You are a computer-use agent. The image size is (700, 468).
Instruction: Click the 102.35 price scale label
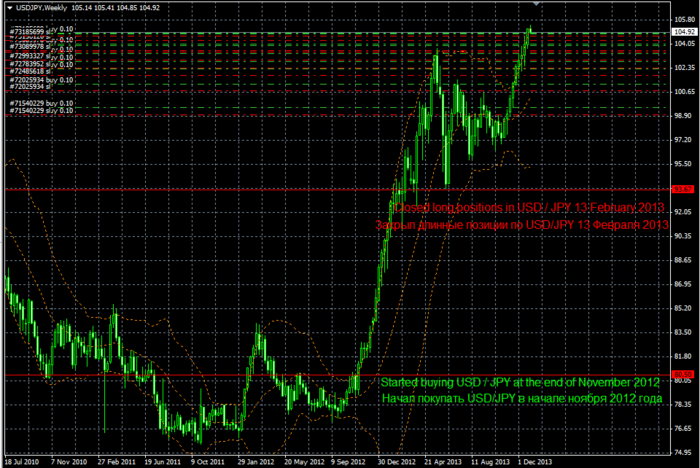coord(684,67)
